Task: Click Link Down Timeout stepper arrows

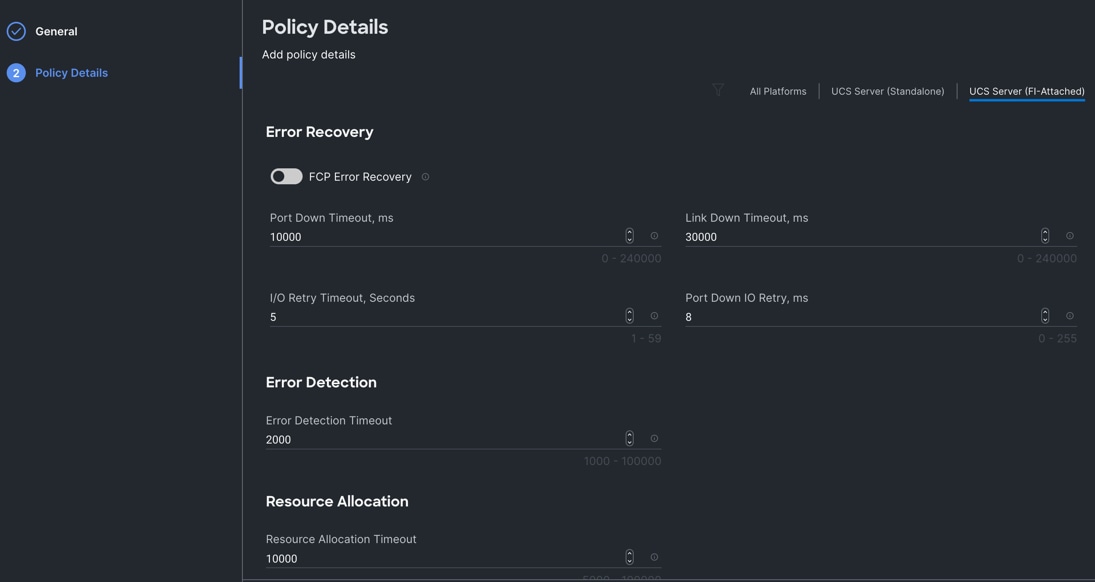Action: (x=1045, y=236)
